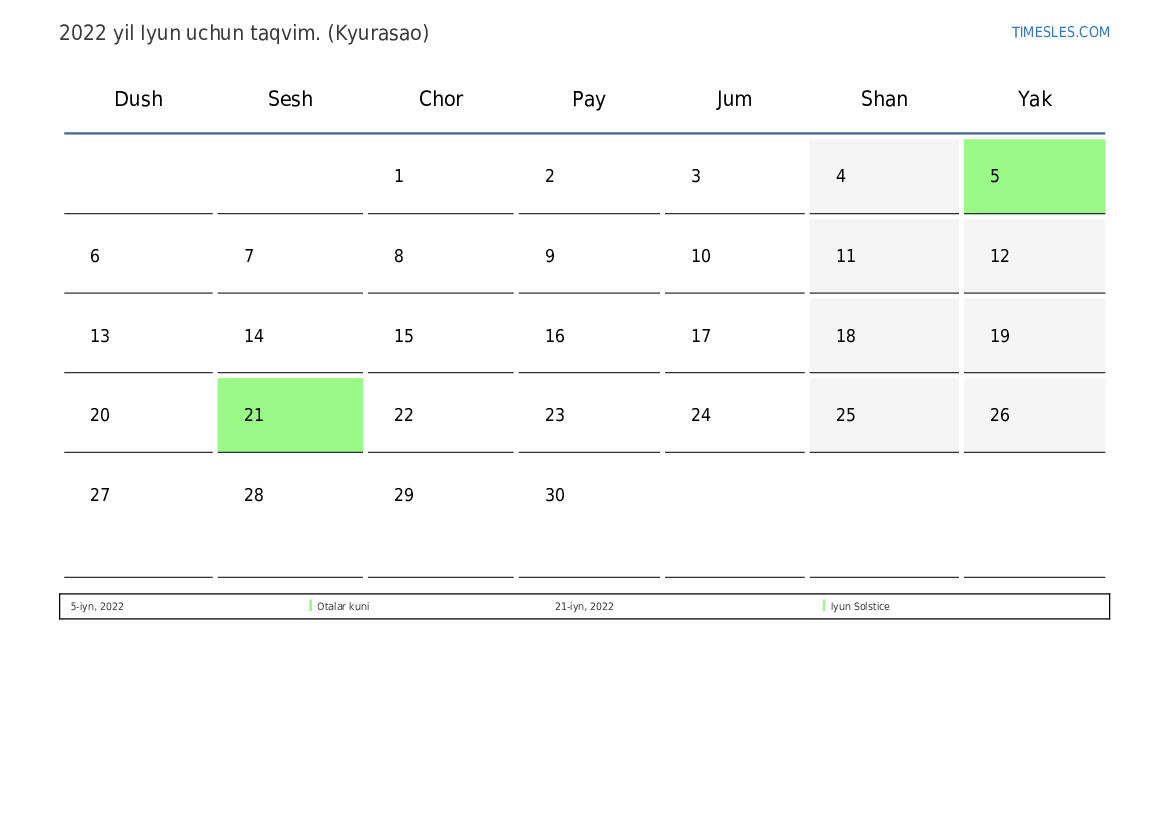Image resolution: width=1169 pixels, height=827 pixels.
Task: Select the Sesh weekday header
Action: (290, 99)
